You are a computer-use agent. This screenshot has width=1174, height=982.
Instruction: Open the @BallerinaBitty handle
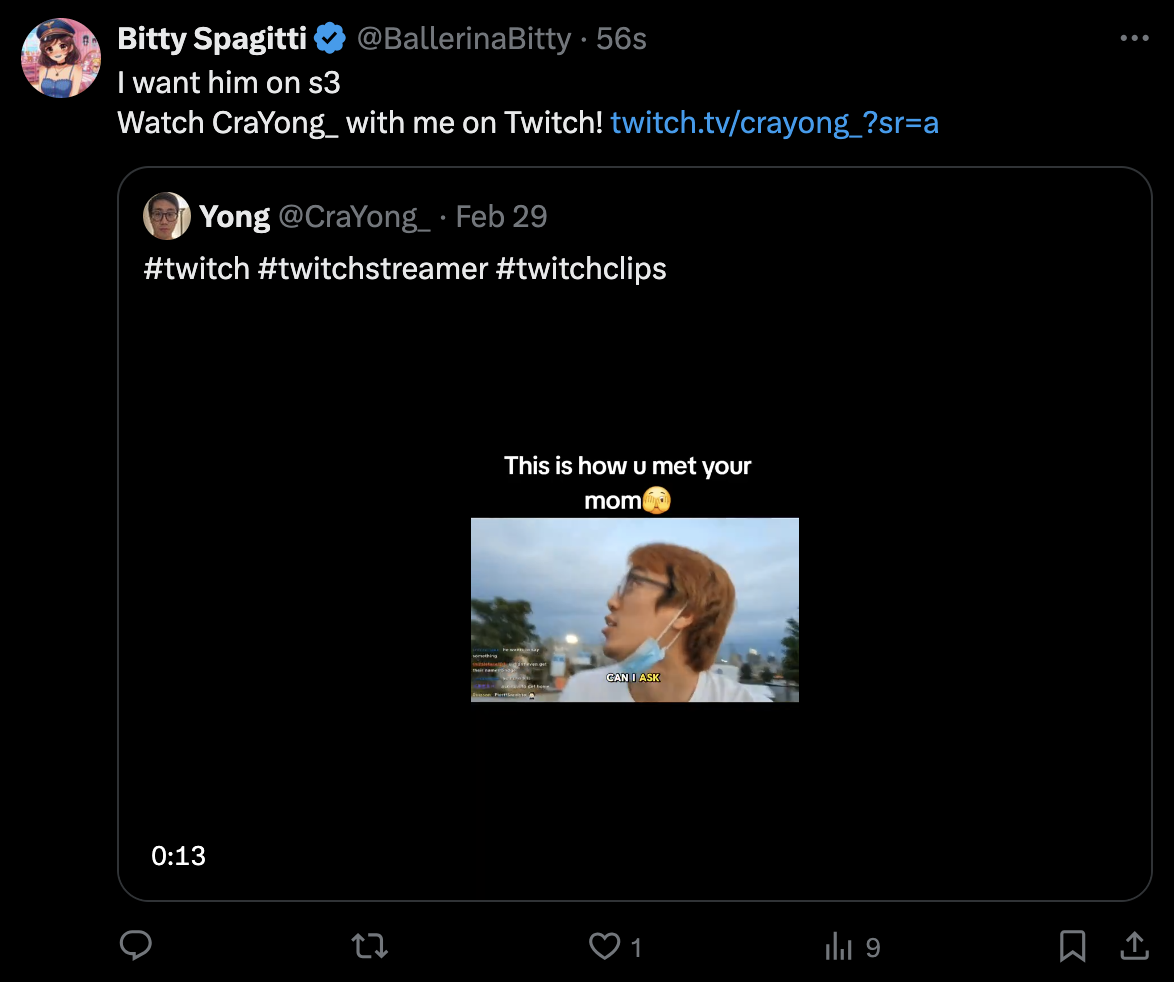pyautogui.click(x=464, y=39)
